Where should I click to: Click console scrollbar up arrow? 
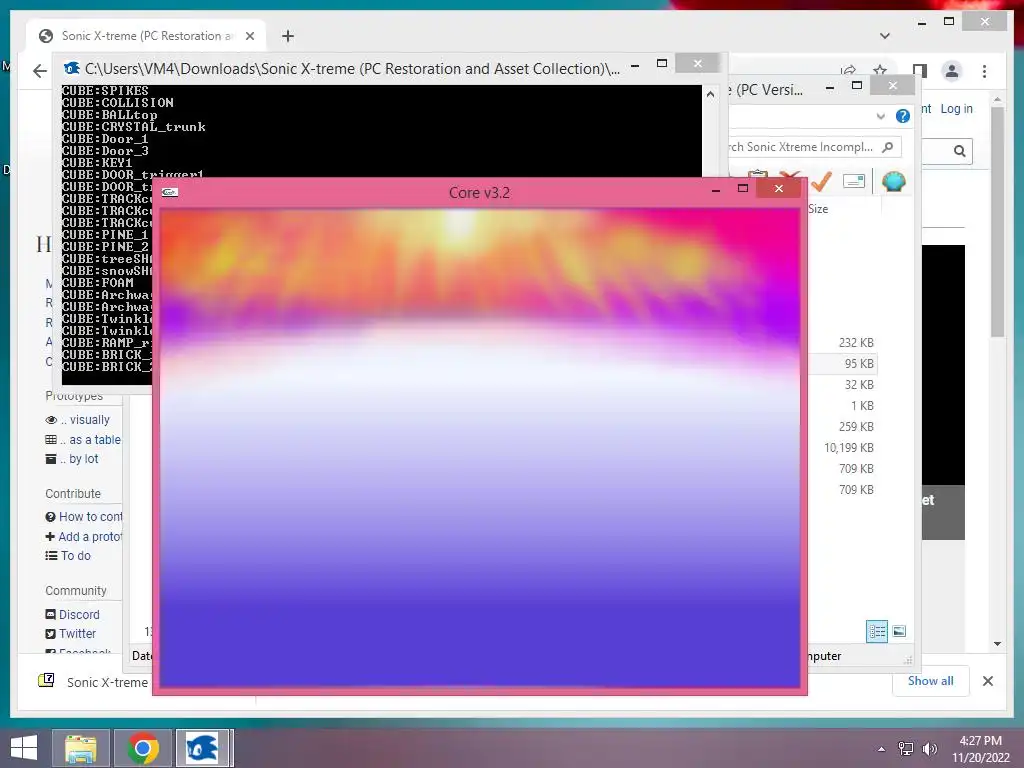711,94
